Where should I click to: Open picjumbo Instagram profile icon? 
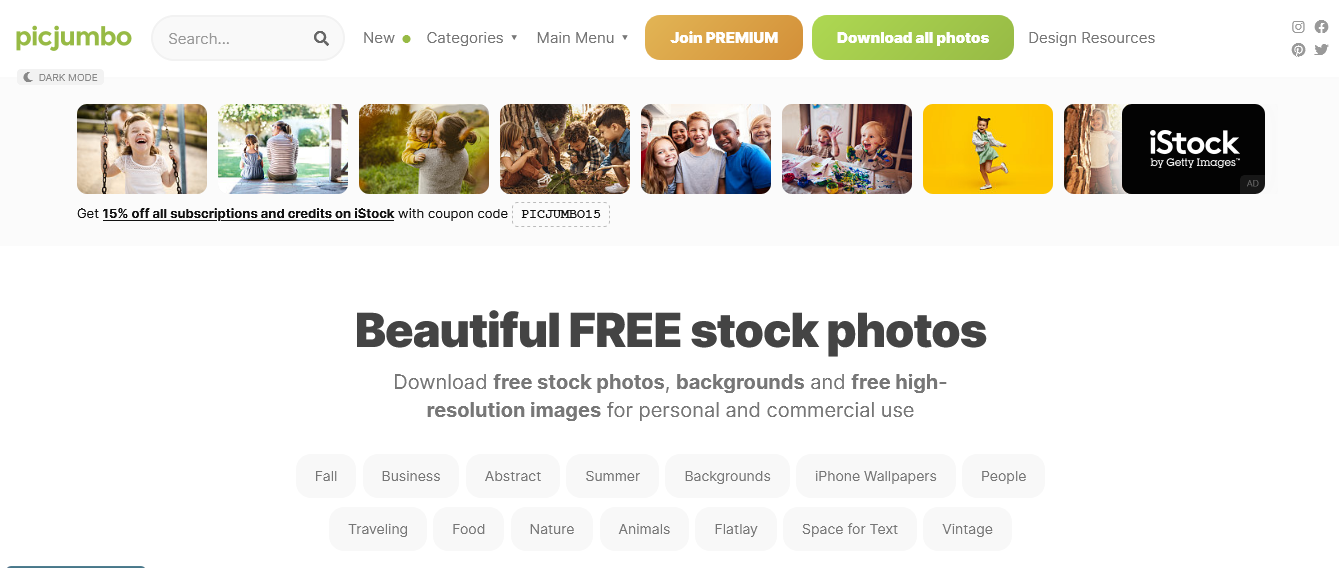tap(1298, 27)
